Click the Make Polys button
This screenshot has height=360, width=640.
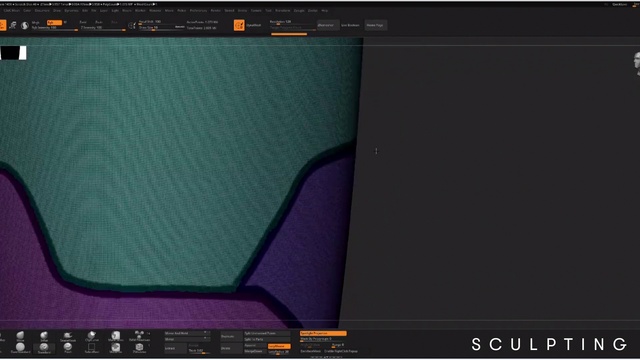pos(375,25)
